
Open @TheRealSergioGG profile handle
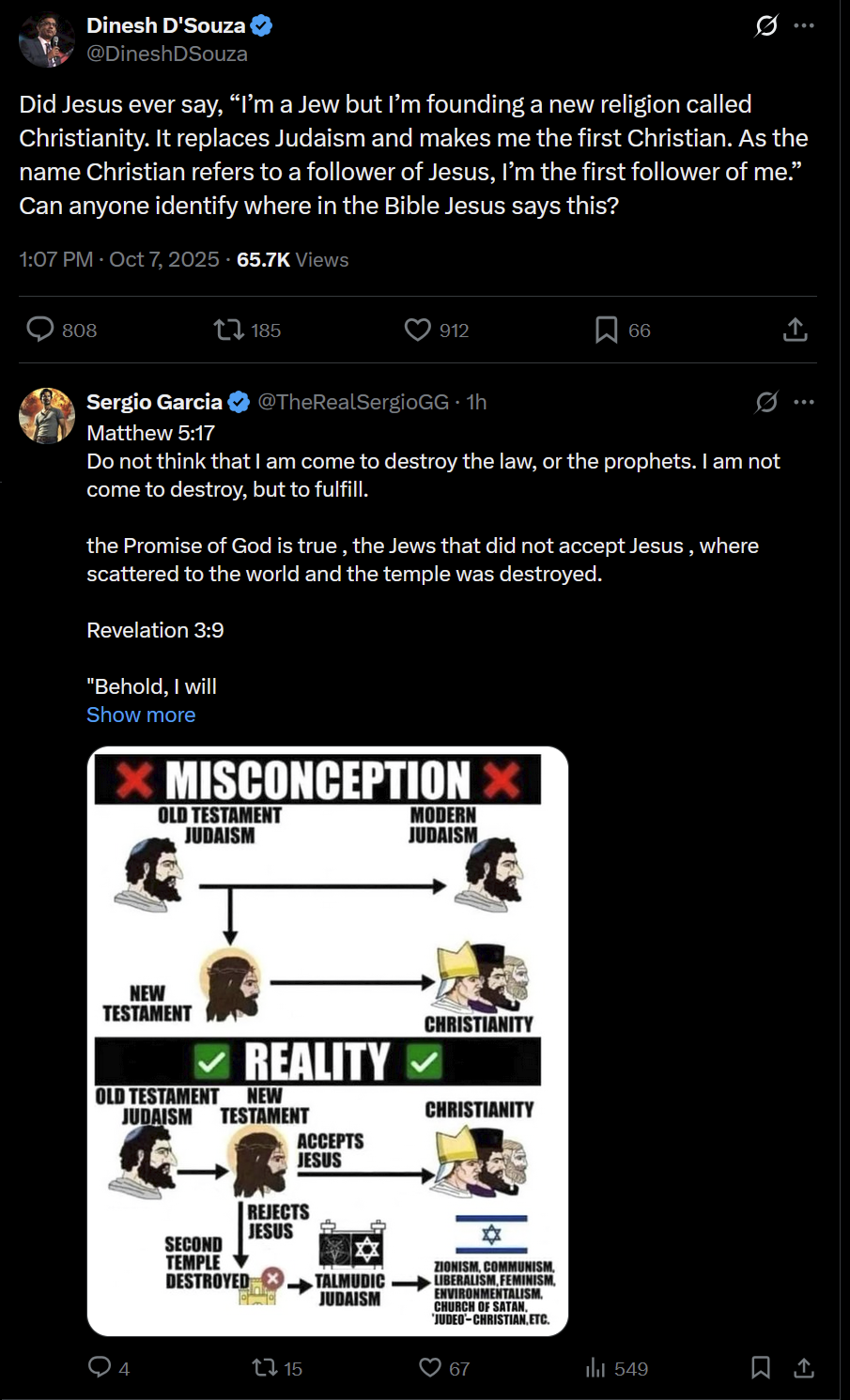pyautogui.click(x=353, y=402)
